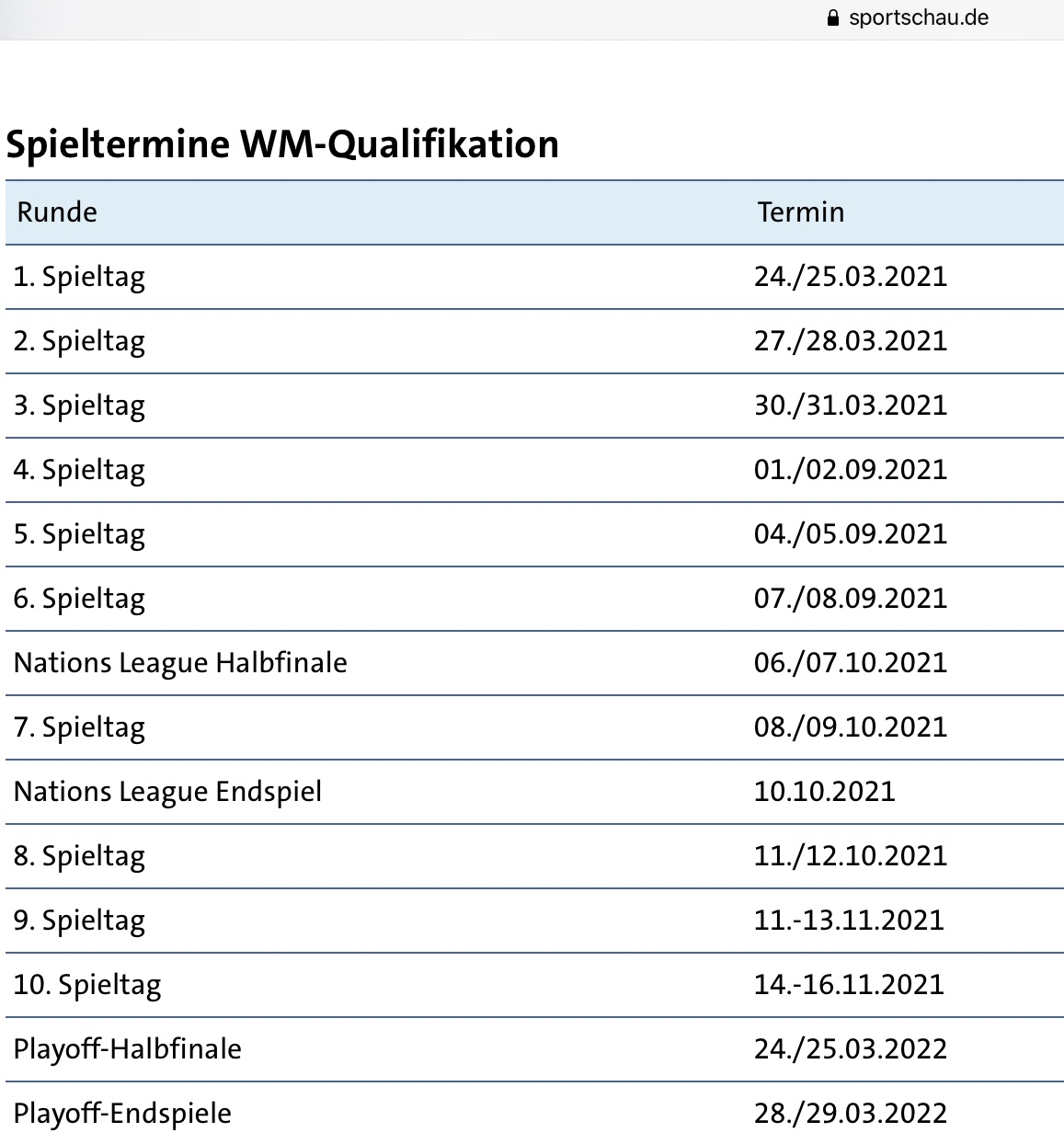Screen dimensions: 1064x1144
Task: Click date 08./09.10.2021
Action: pyautogui.click(x=850, y=727)
